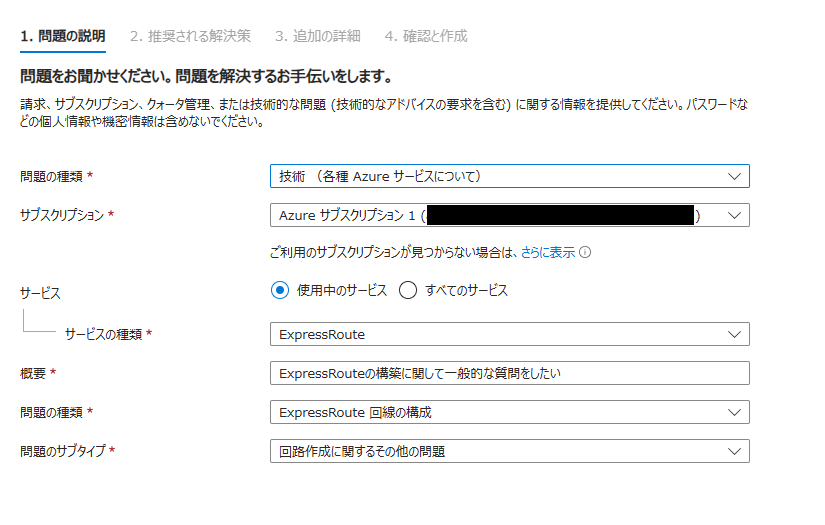Click the サービスの種類 dropdown chevron arrow
The width and height of the screenshot is (825, 525).
pyautogui.click(x=735, y=335)
